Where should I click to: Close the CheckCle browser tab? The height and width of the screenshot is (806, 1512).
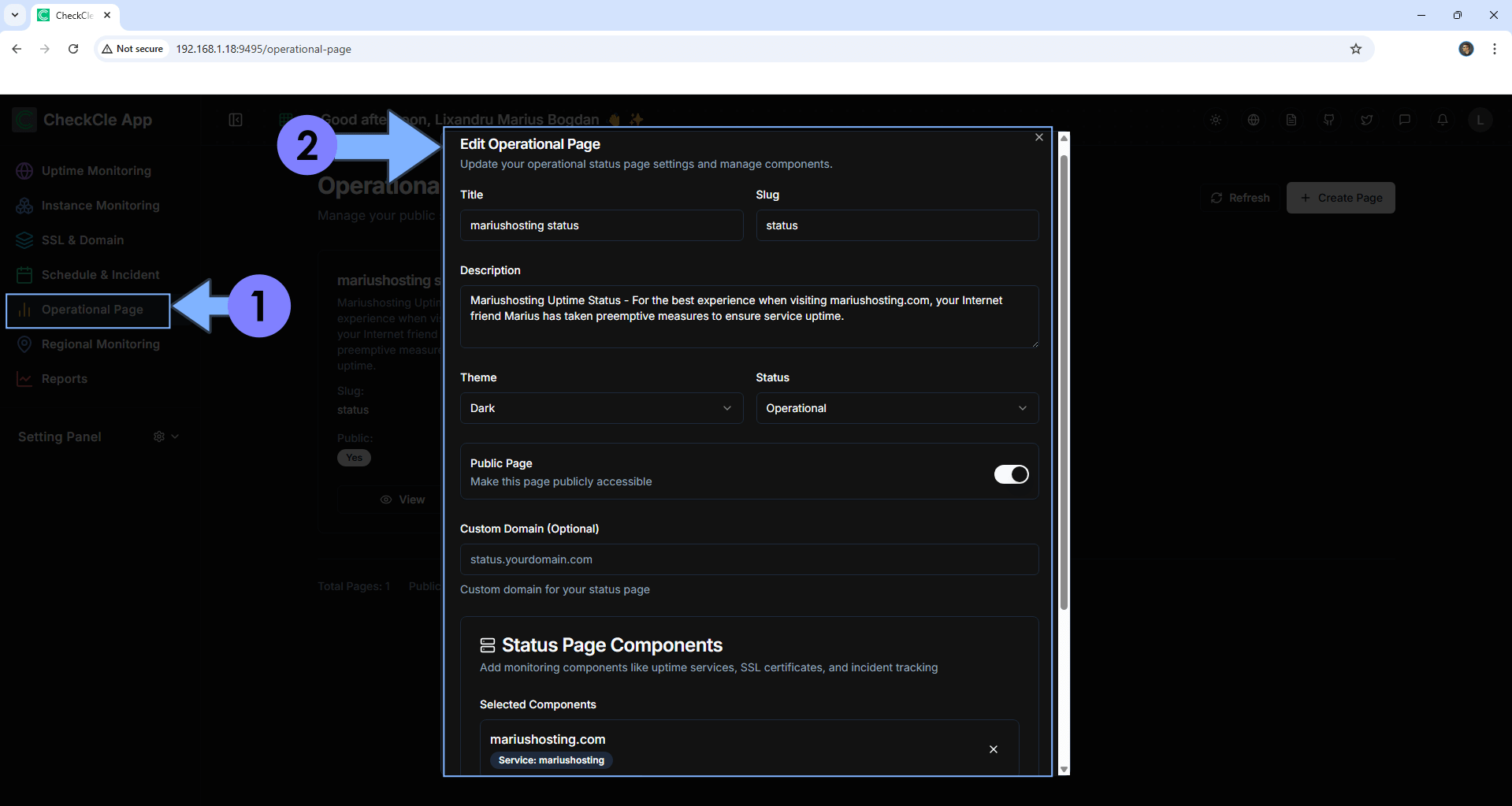[x=107, y=15]
